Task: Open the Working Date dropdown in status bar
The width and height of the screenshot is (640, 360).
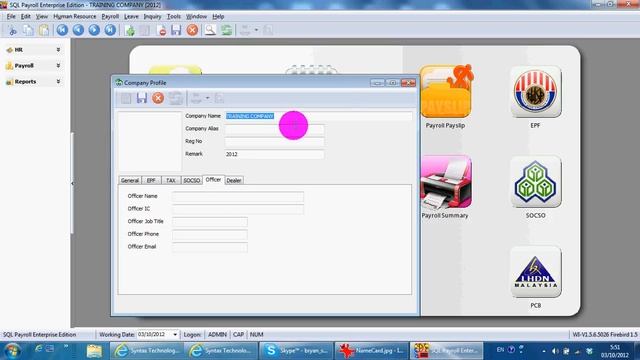Action: (x=175, y=335)
